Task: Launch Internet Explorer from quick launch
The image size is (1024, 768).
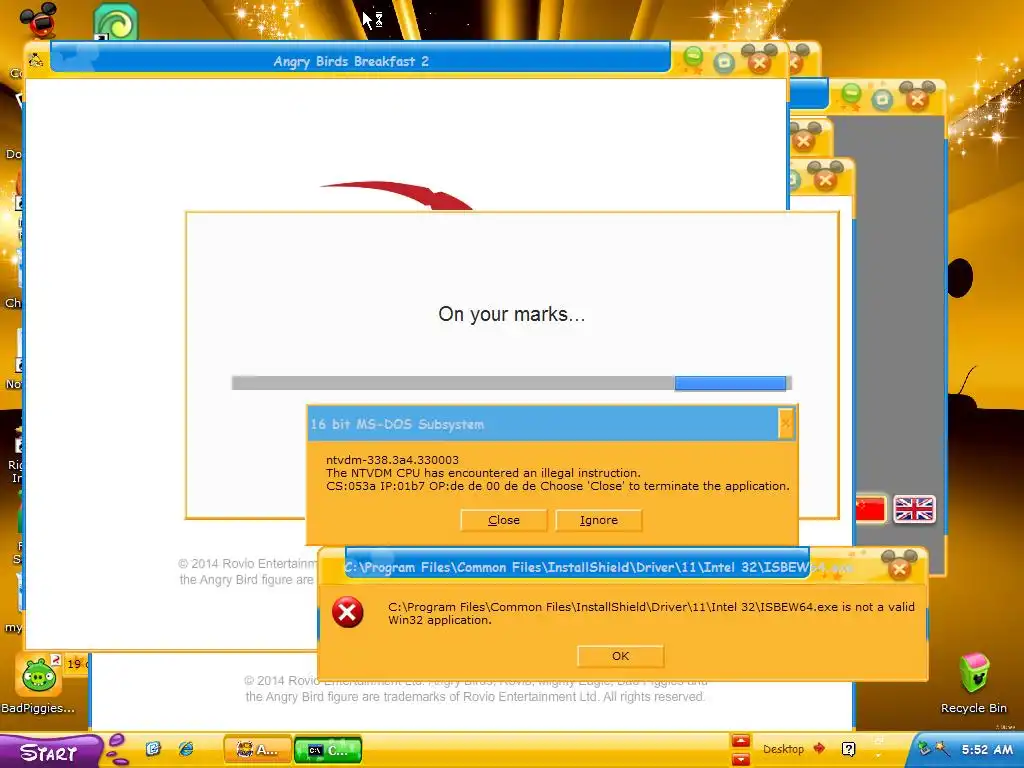Action: click(x=186, y=749)
